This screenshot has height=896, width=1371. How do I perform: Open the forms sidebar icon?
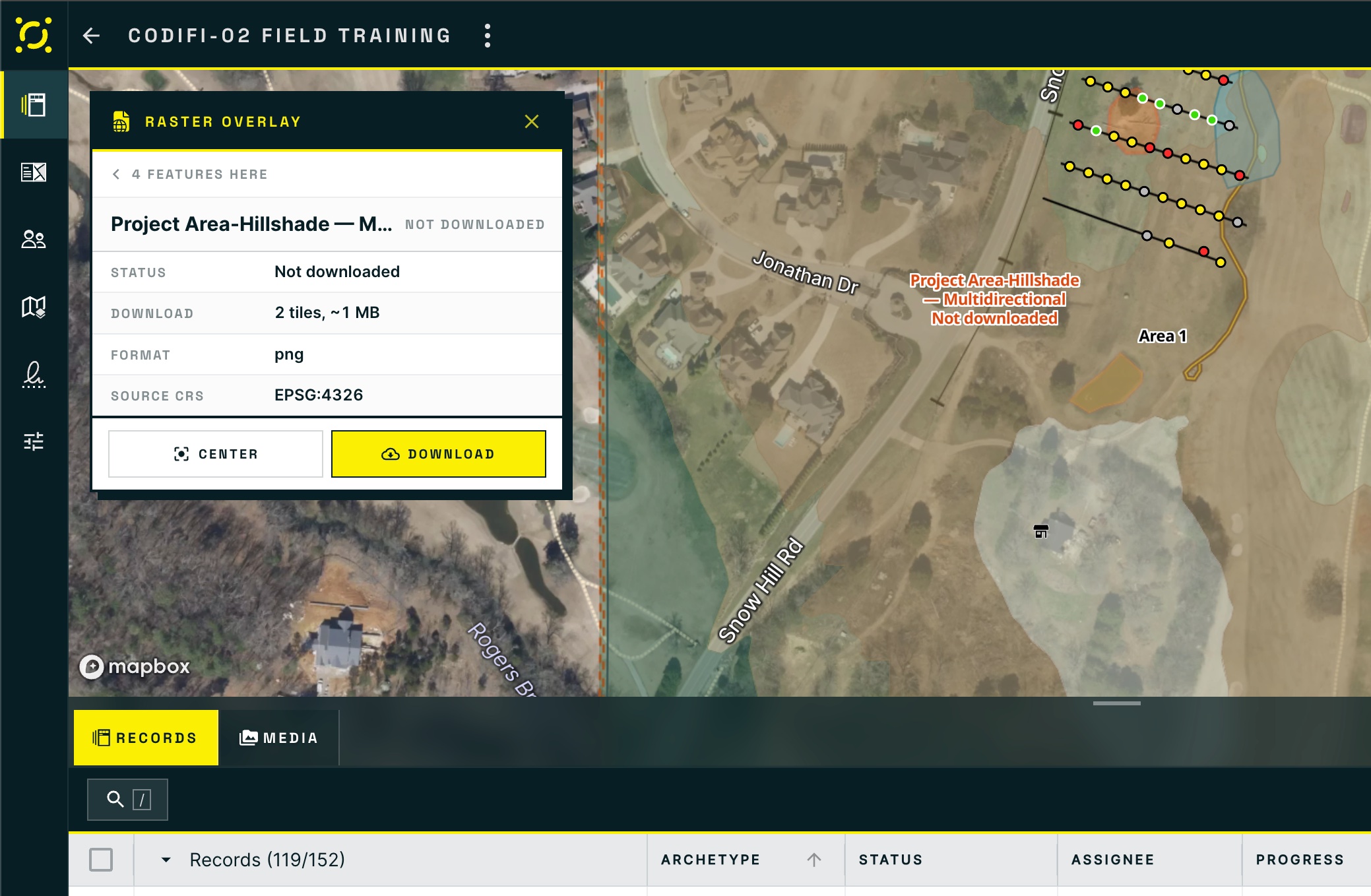pyautogui.click(x=34, y=172)
